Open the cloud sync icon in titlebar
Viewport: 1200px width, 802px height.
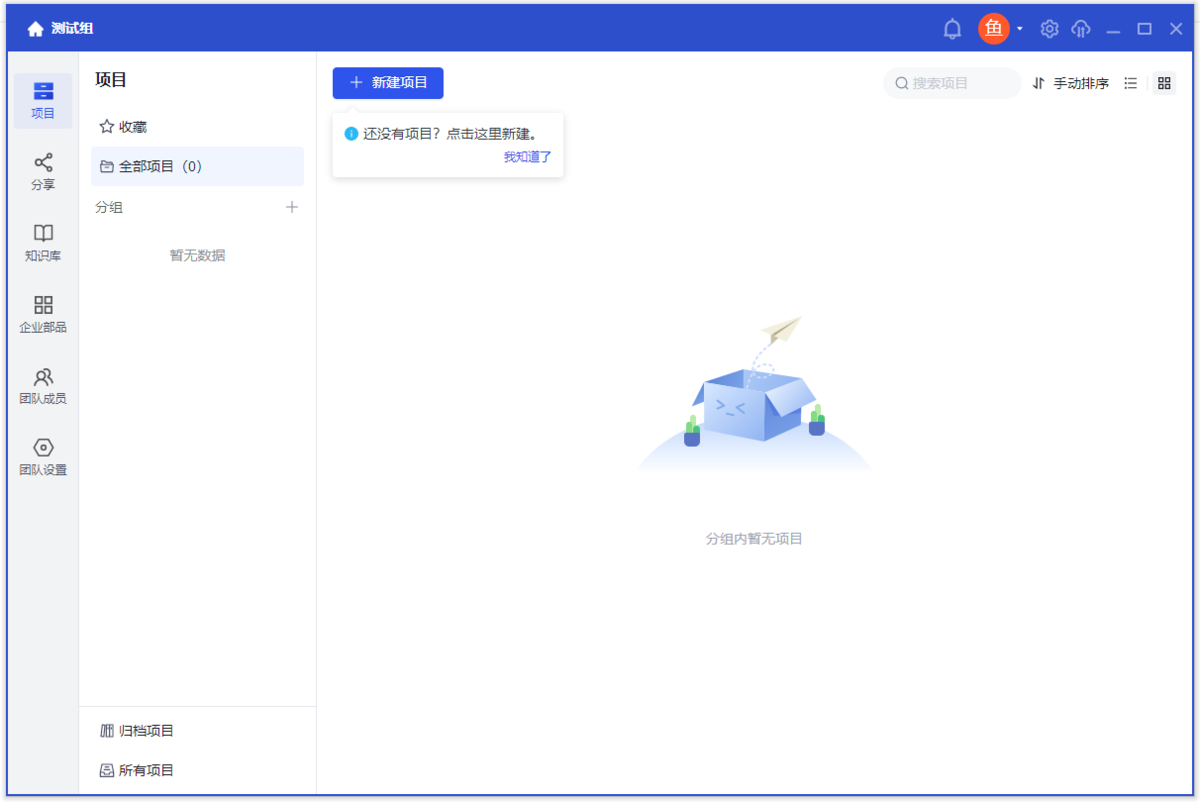[1081, 29]
